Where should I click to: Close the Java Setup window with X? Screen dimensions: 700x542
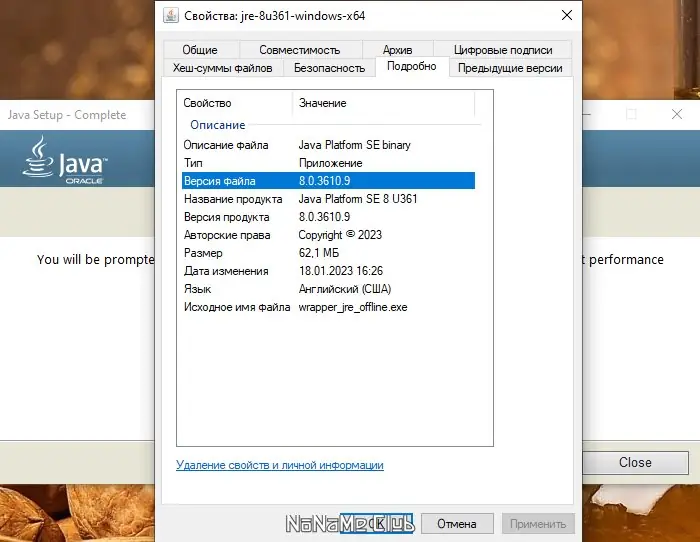(677, 114)
